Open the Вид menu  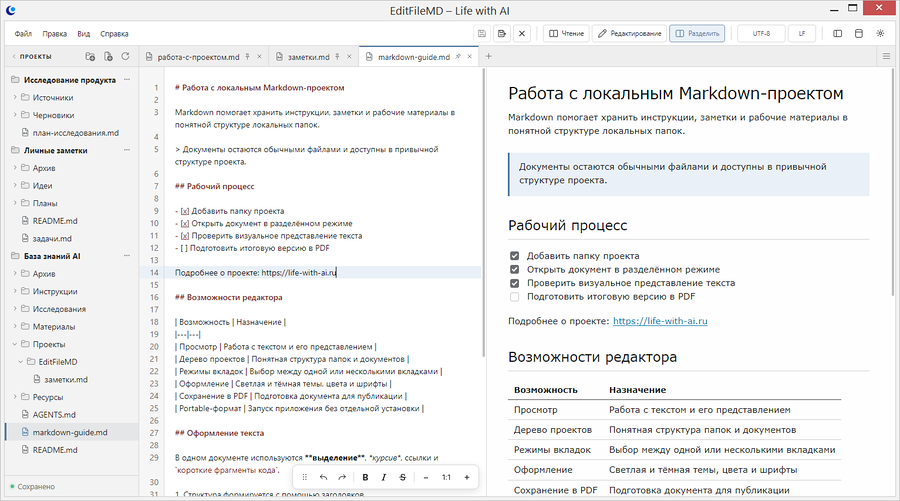pos(84,34)
